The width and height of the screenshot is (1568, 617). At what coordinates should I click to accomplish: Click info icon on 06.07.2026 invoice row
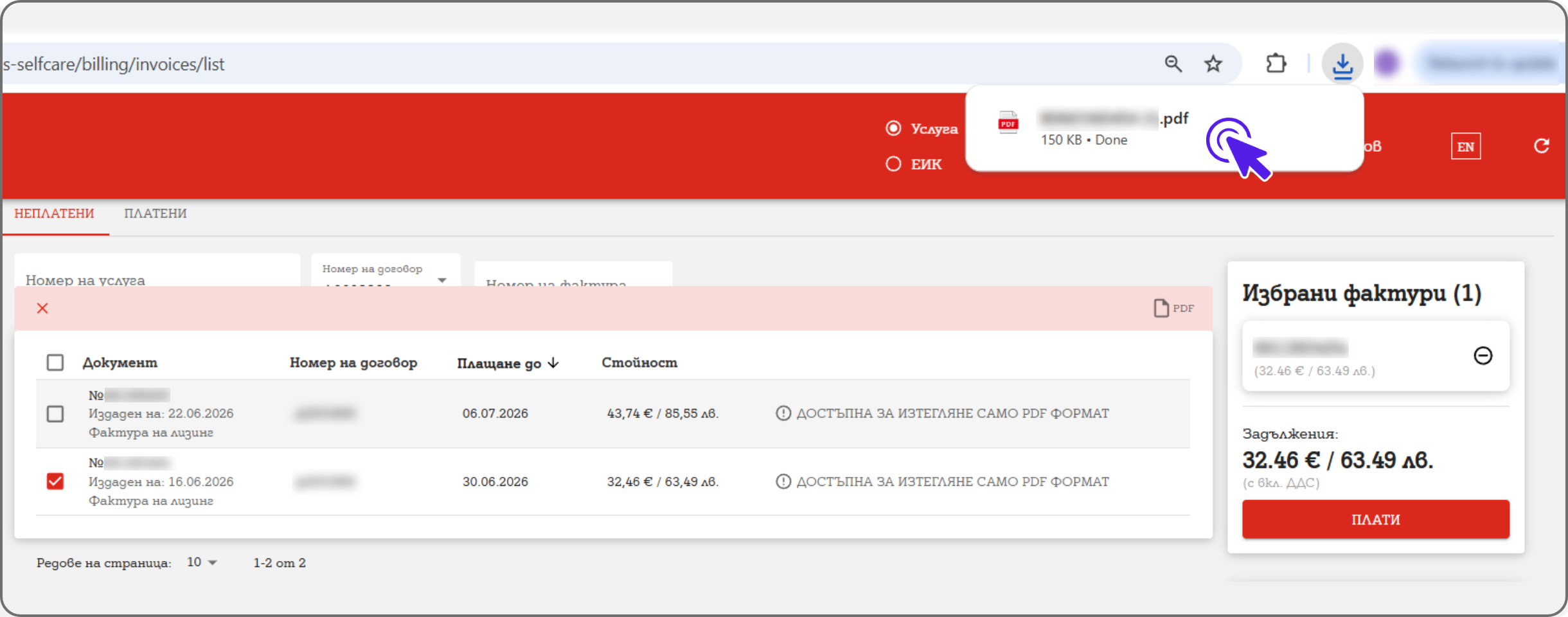tap(783, 413)
